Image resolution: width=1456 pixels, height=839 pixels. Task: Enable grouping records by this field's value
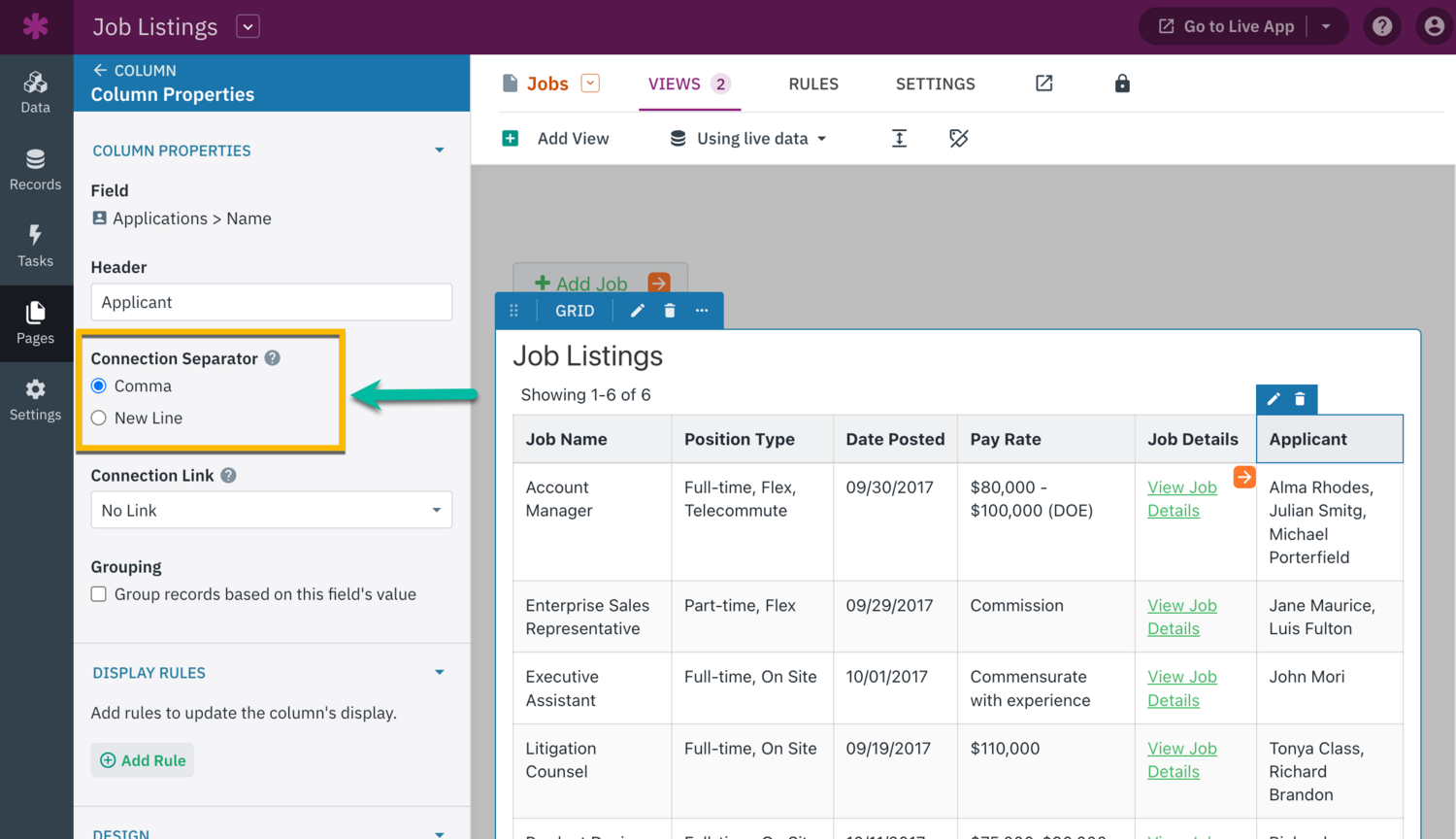click(x=99, y=594)
